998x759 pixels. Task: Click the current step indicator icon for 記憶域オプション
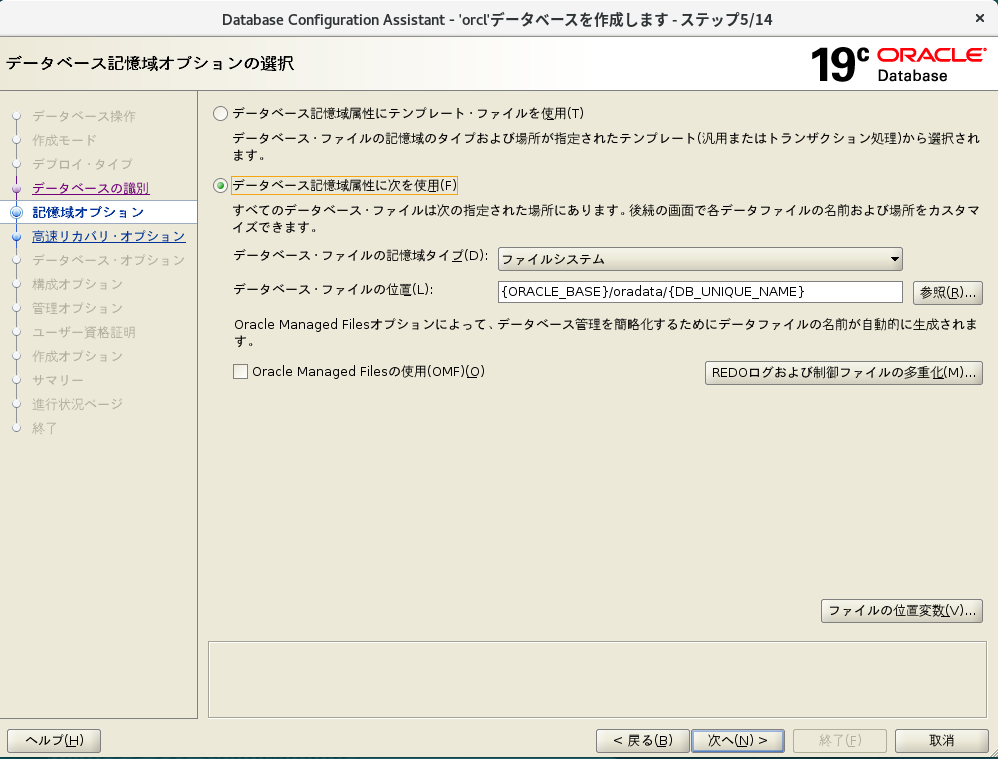tap(16, 212)
